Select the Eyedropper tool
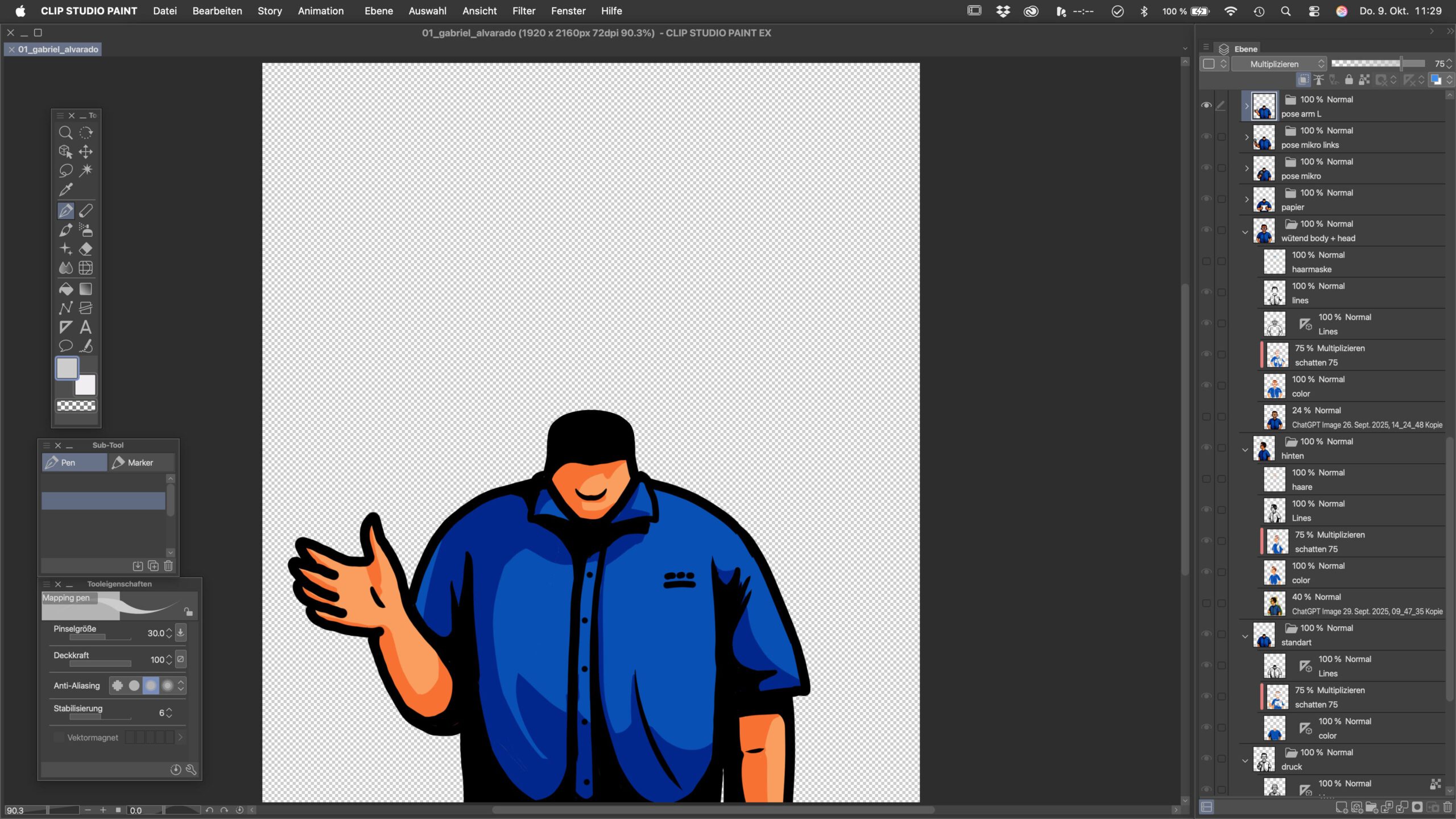The image size is (1456, 819). [x=65, y=189]
